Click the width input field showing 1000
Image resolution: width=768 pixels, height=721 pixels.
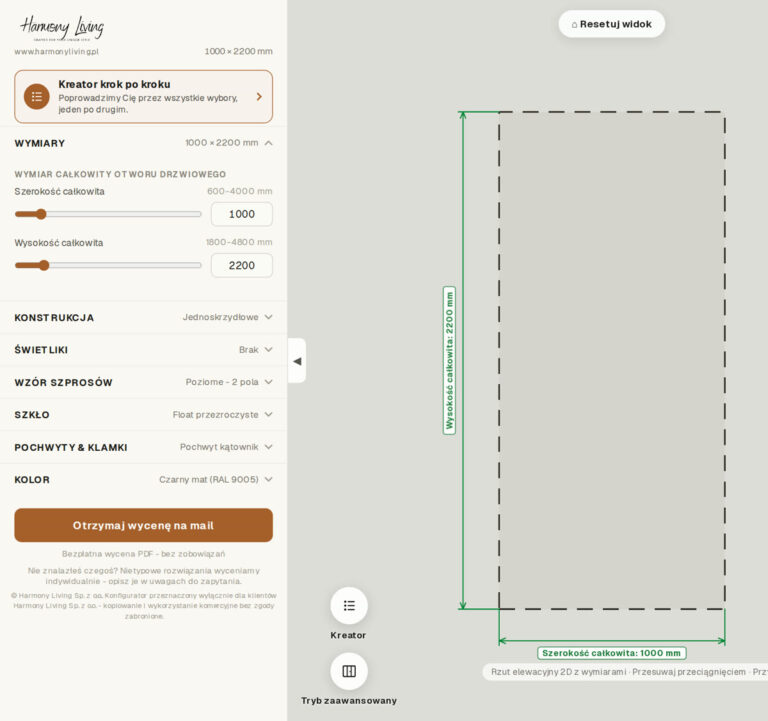[x=241, y=214]
